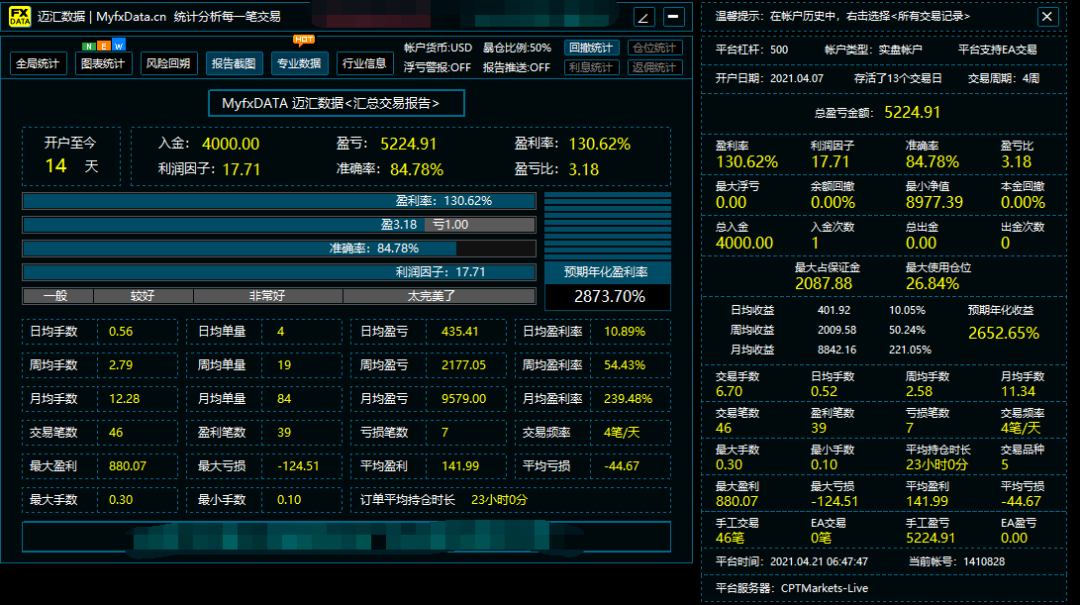Viewport: 1080px width, 605px height.
Task: Toggle the 浮亏警报 OFF setting
Action: tap(437, 67)
